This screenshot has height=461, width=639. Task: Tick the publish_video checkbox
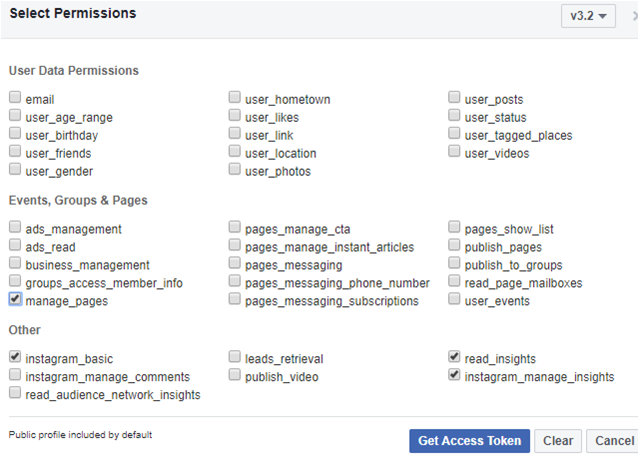(235, 375)
